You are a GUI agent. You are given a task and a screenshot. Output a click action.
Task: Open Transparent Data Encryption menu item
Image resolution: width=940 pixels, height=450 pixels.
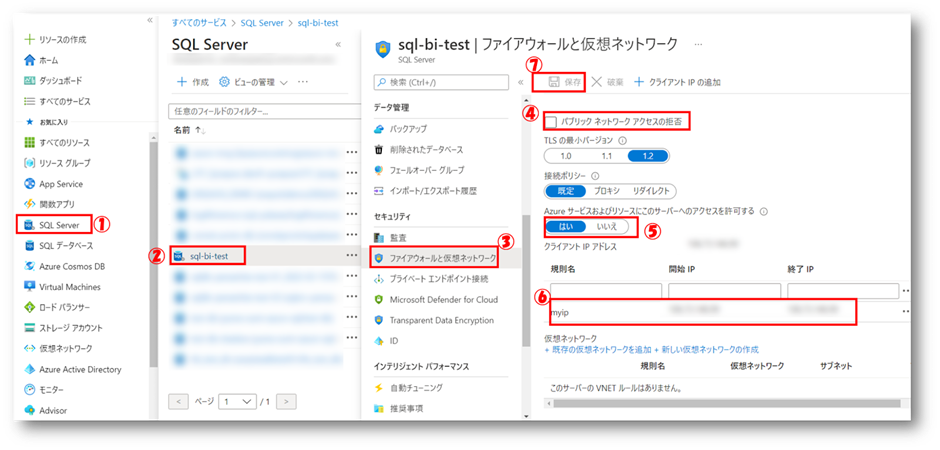433,320
